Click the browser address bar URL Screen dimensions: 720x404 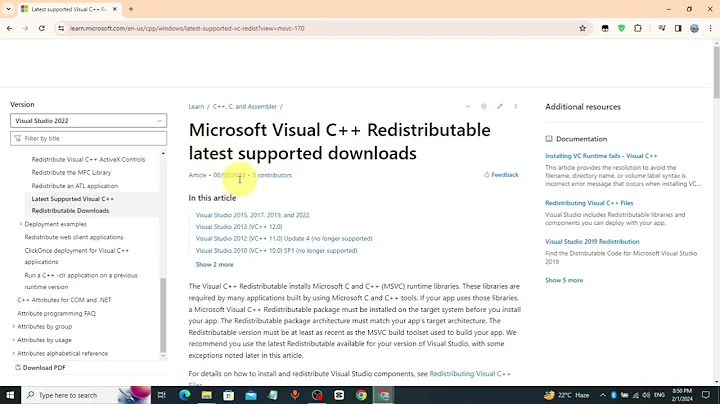pyautogui.click(x=187, y=28)
